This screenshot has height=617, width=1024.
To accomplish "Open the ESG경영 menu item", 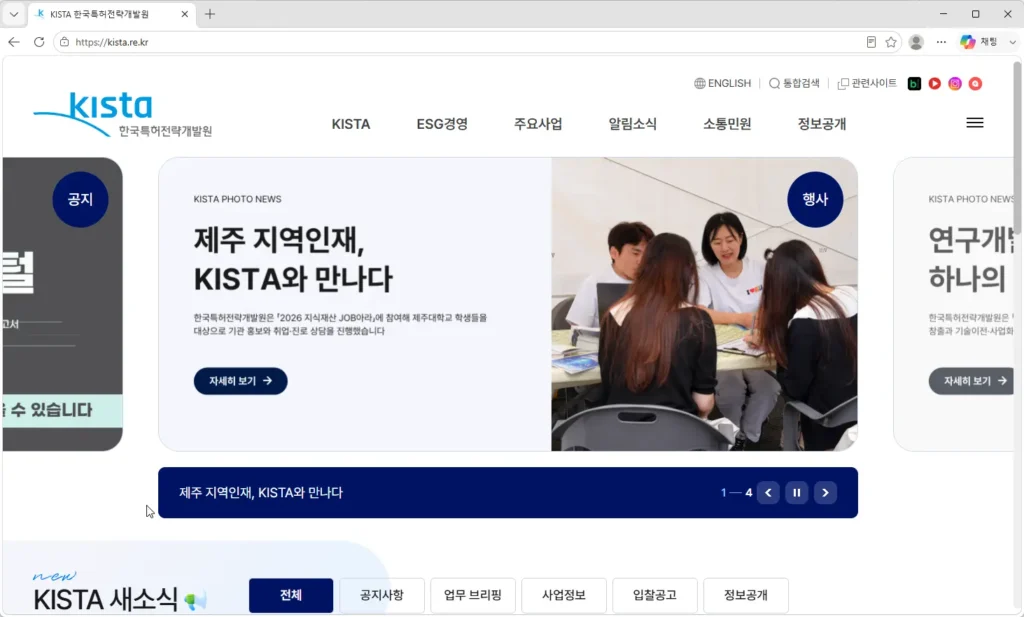I will coord(442,124).
